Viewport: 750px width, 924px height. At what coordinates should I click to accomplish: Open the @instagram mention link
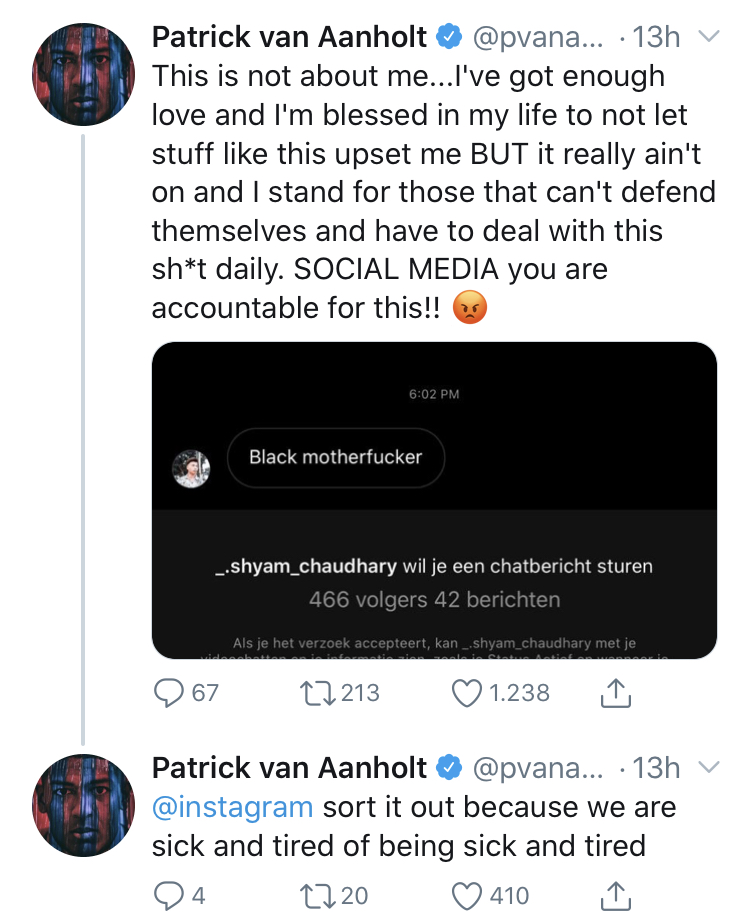(232, 807)
